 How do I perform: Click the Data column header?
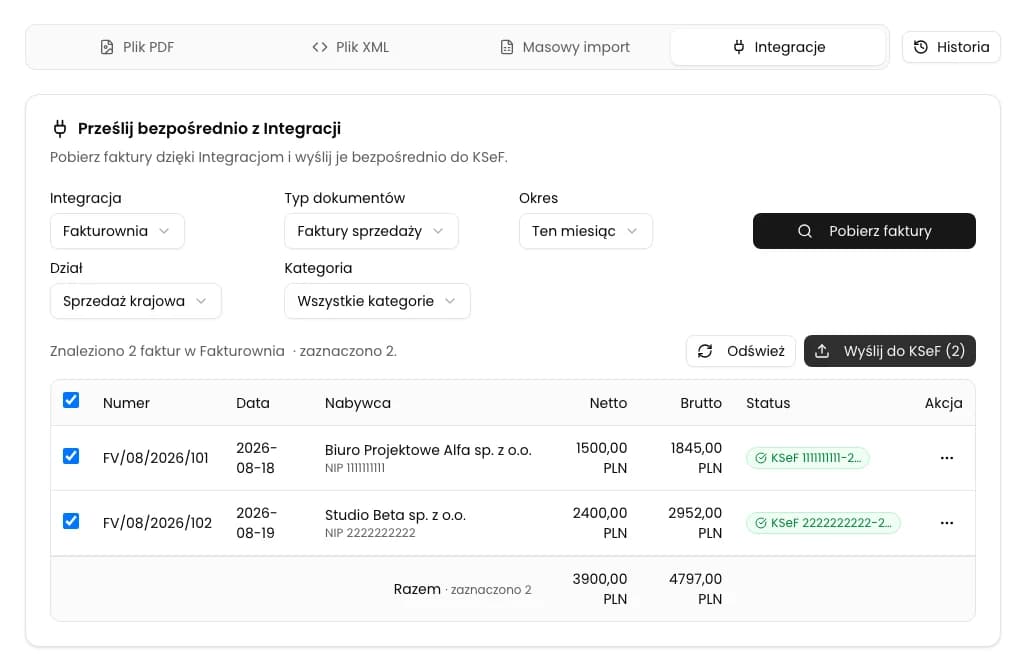pyautogui.click(x=252, y=403)
